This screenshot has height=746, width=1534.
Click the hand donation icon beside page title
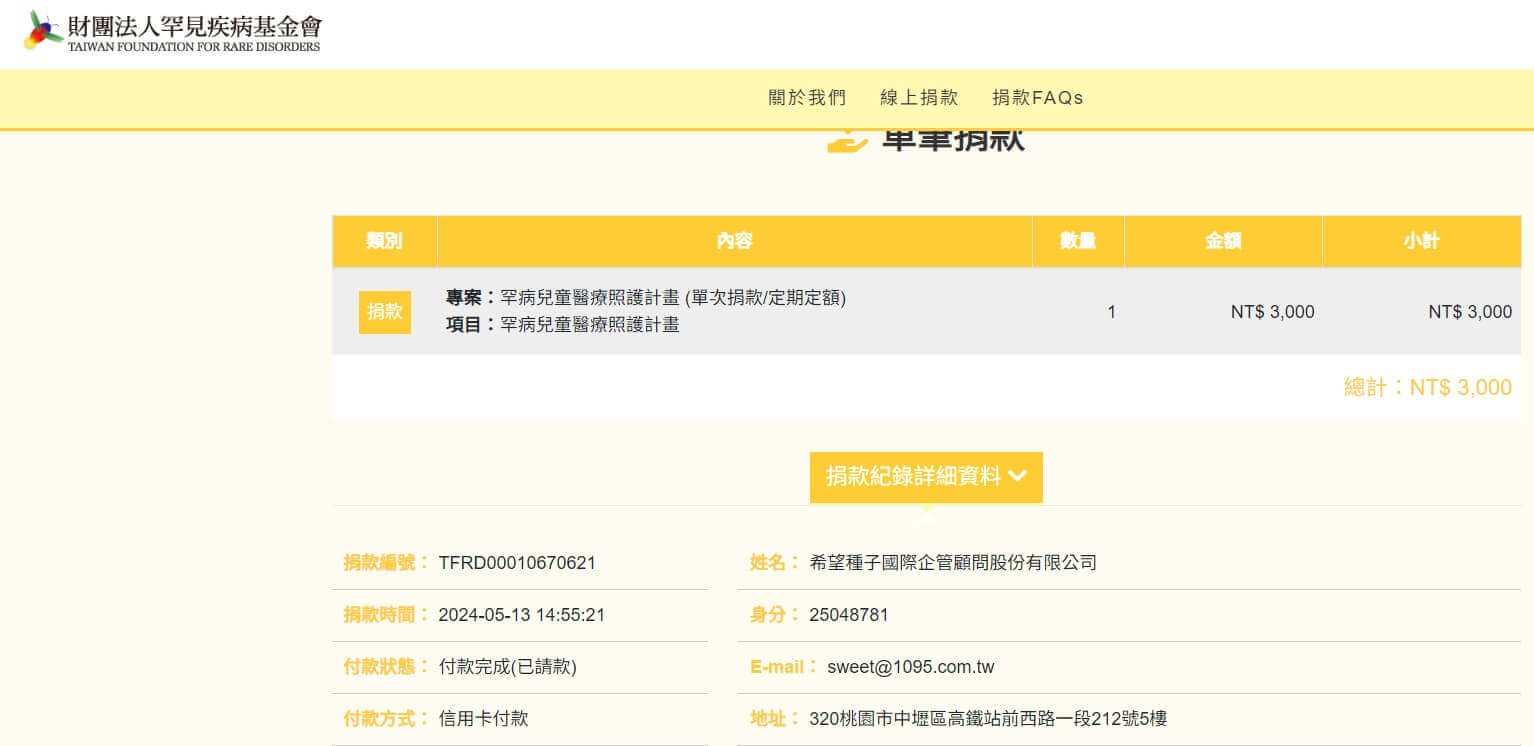pyautogui.click(x=846, y=141)
